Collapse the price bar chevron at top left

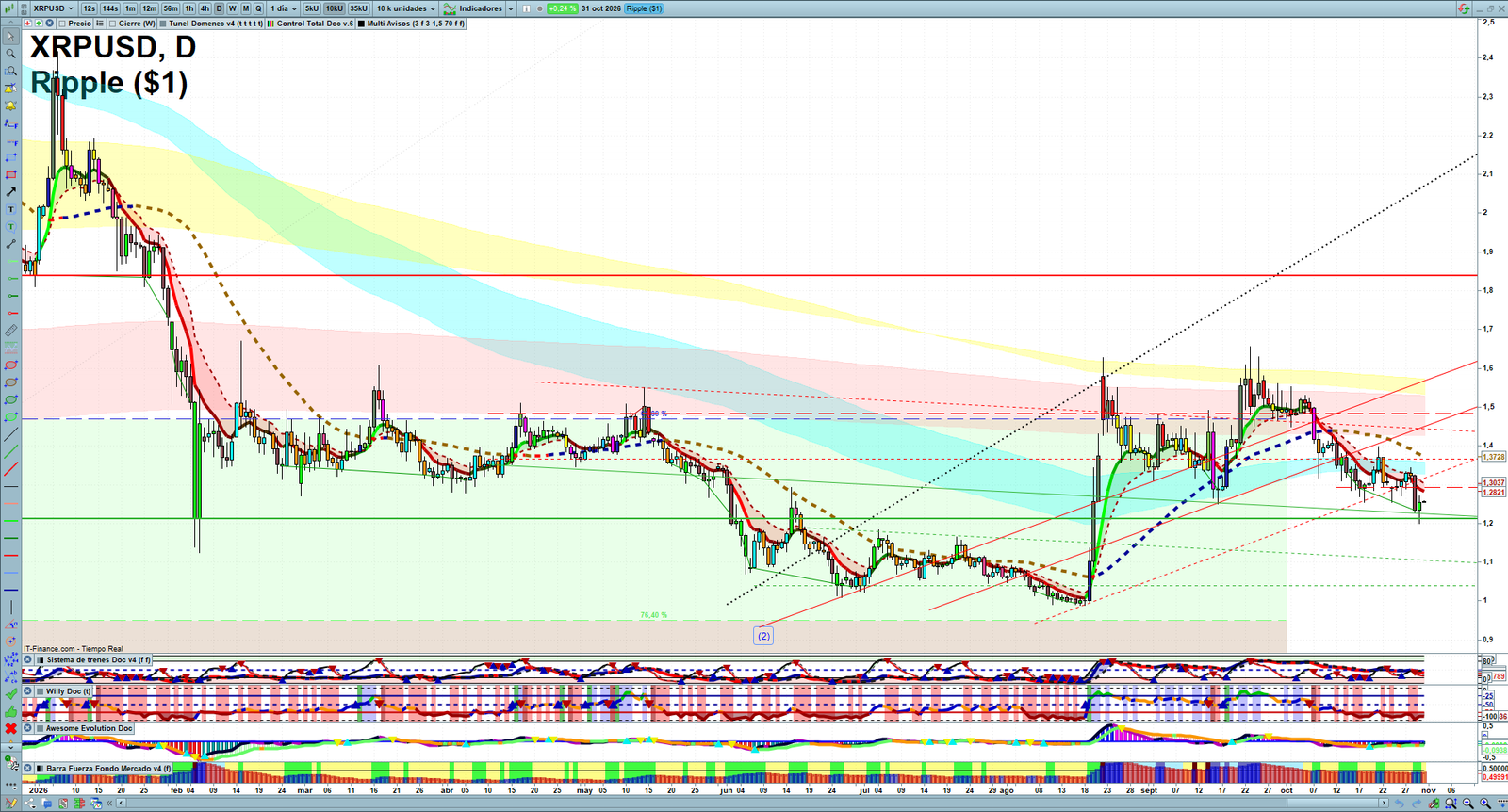(x=10, y=23)
